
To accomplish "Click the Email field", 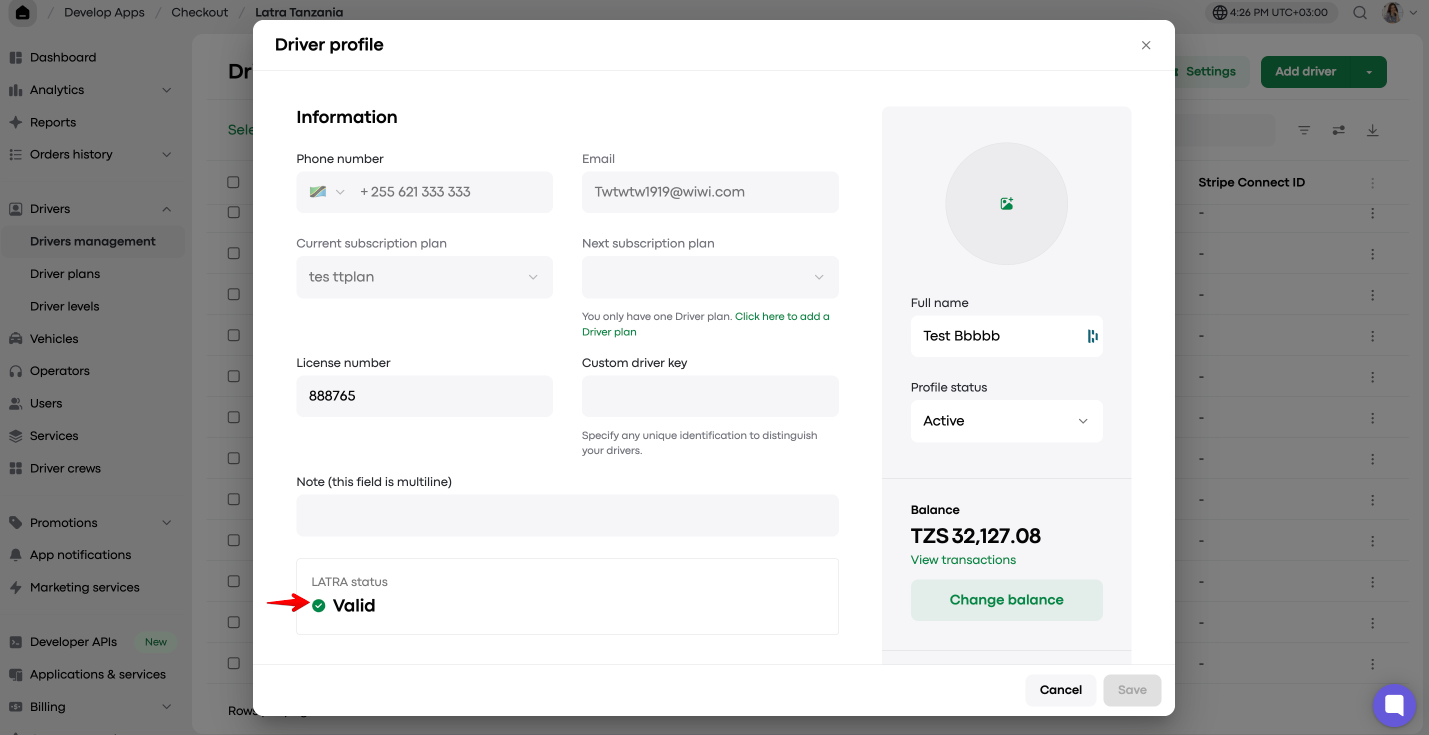I will pos(710,192).
